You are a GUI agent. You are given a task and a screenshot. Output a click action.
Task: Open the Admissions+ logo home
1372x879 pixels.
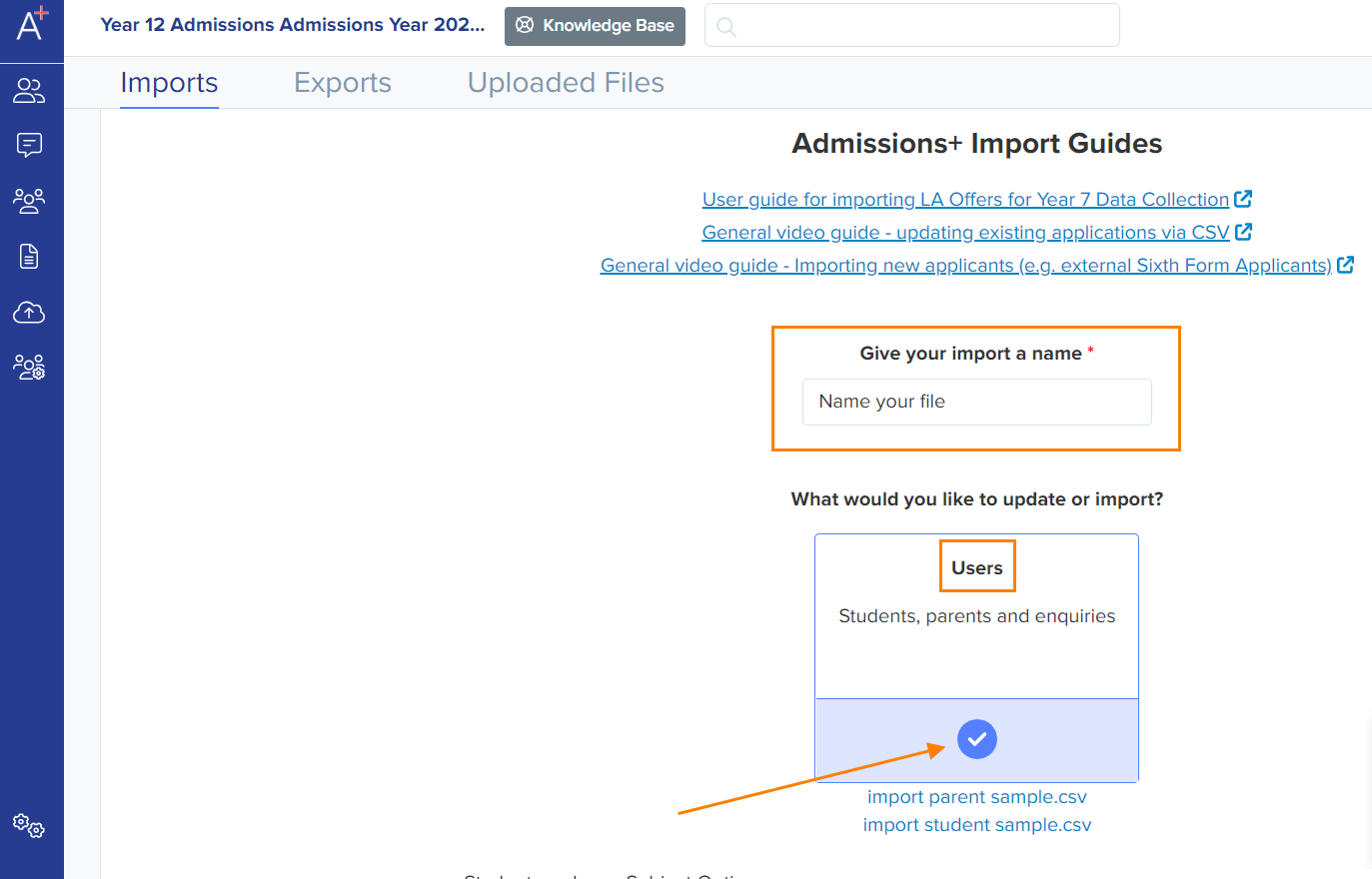(31, 24)
